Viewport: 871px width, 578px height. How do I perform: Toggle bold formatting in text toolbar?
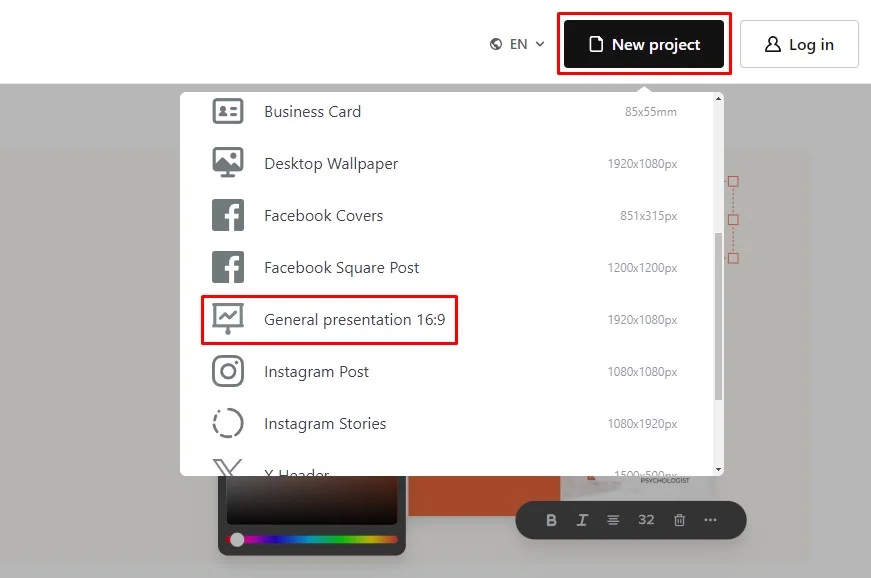coord(551,520)
